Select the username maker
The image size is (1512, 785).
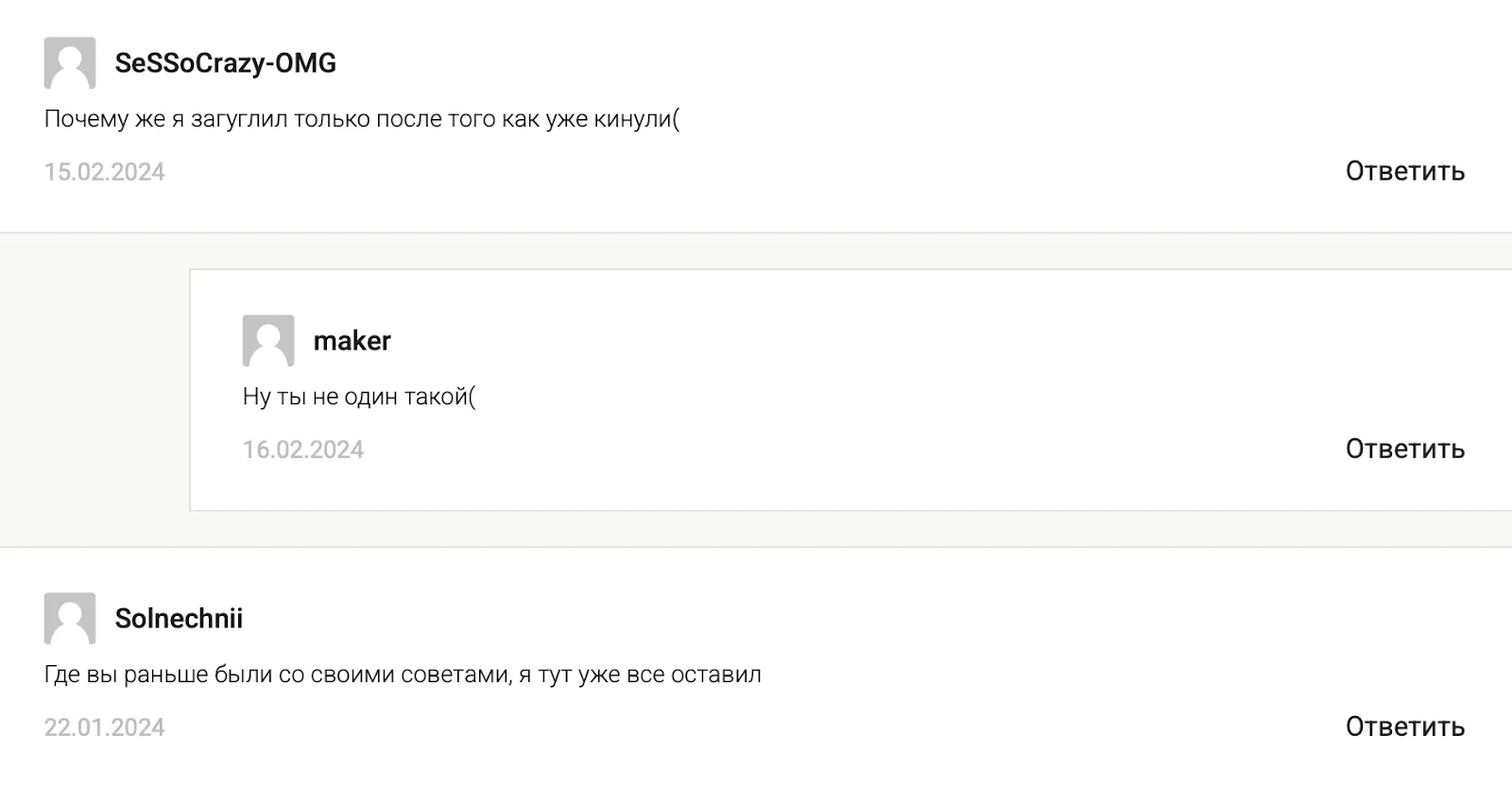tap(352, 341)
